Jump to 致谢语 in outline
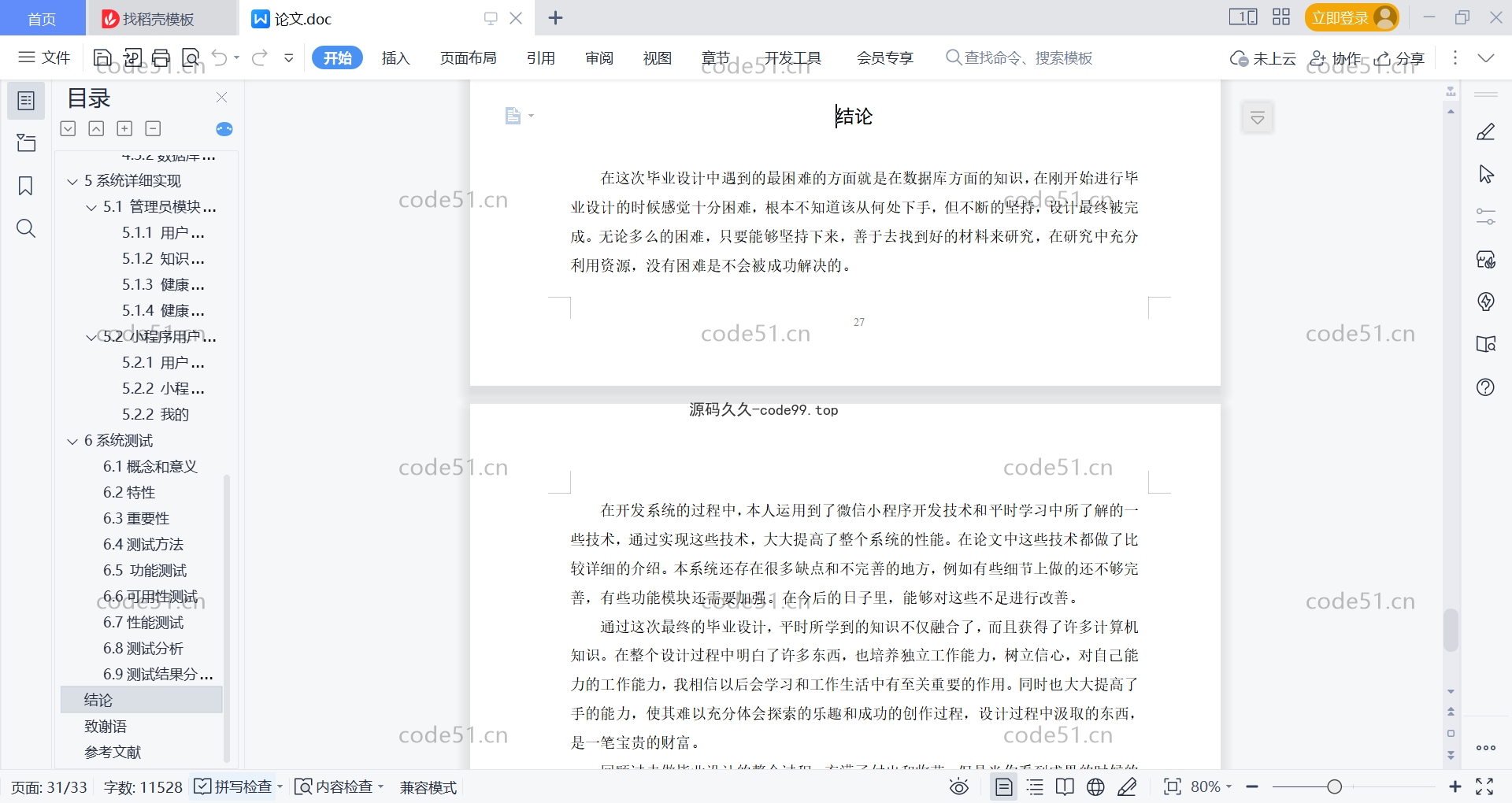This screenshot has height=803, width=1512. coord(106,726)
